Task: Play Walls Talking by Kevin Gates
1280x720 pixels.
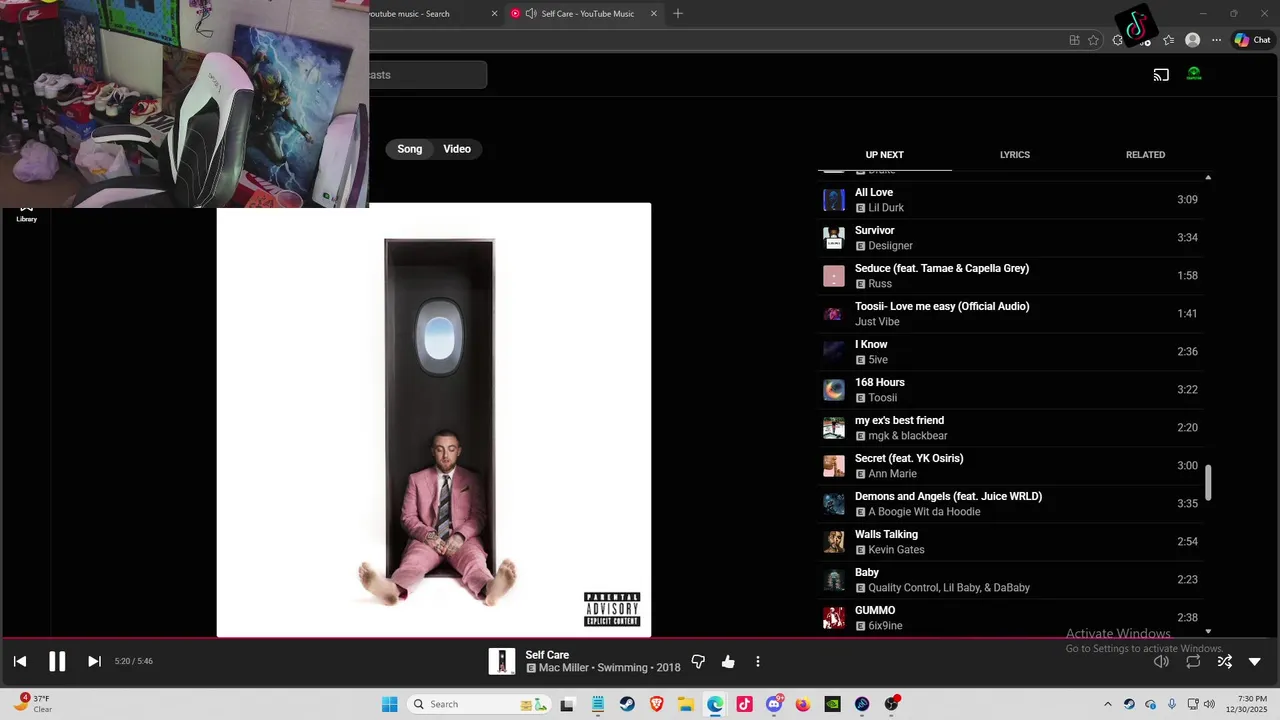Action: pyautogui.click(x=1010, y=542)
